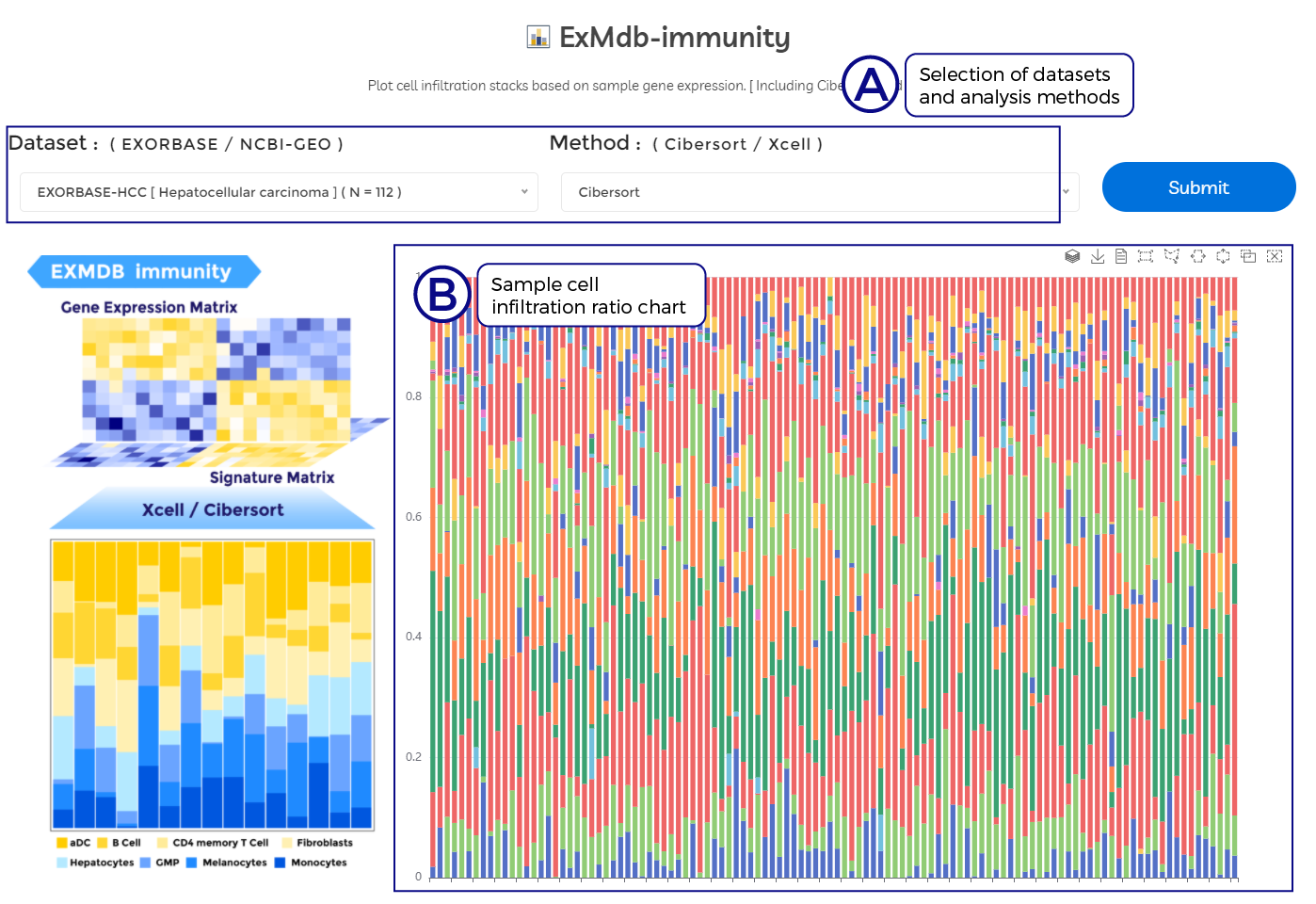Click the ExMdb-immunity page title
Viewport: 1316px width, 904px height.
pos(675,38)
